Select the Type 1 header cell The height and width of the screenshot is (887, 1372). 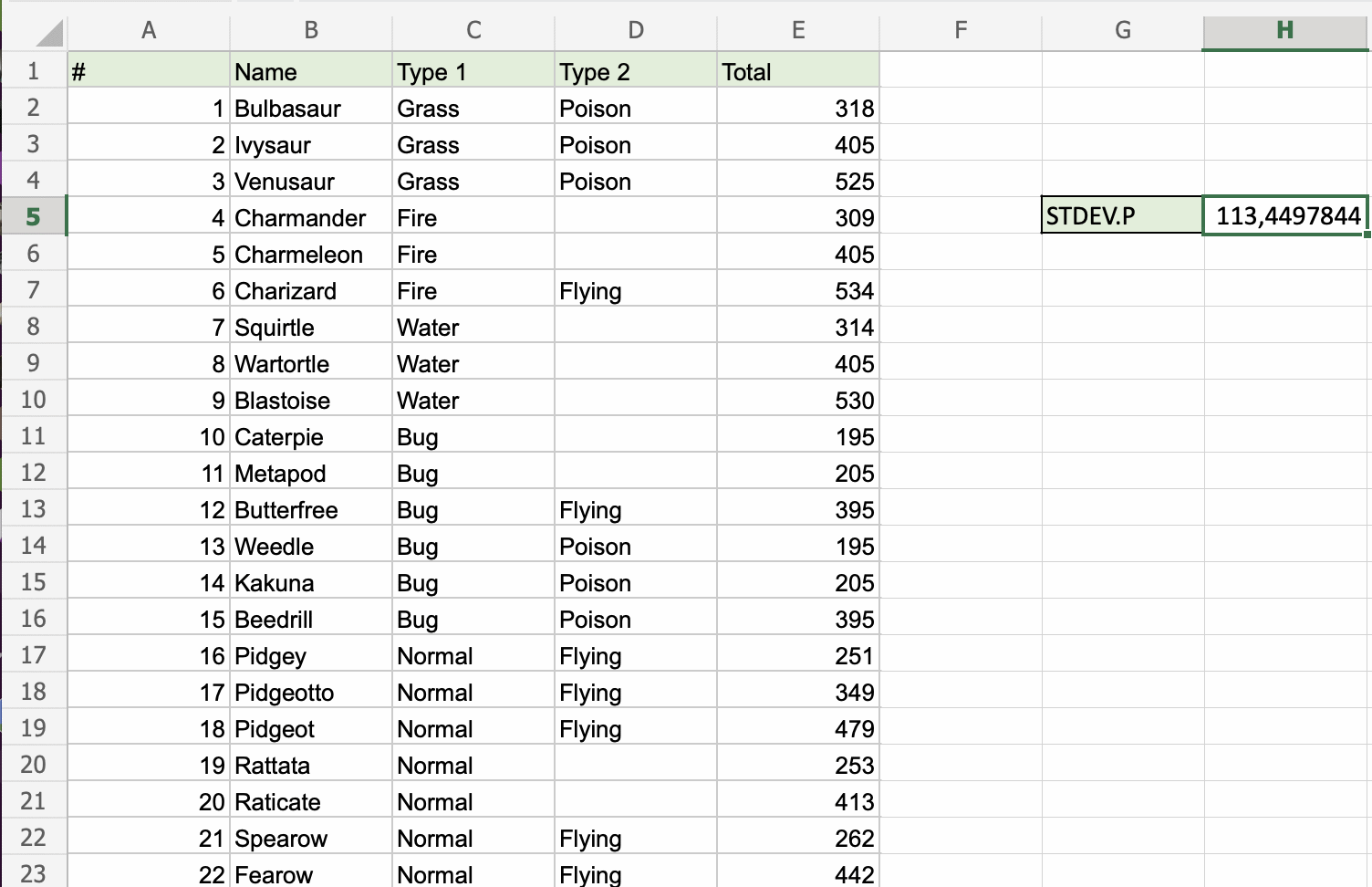[x=473, y=72]
